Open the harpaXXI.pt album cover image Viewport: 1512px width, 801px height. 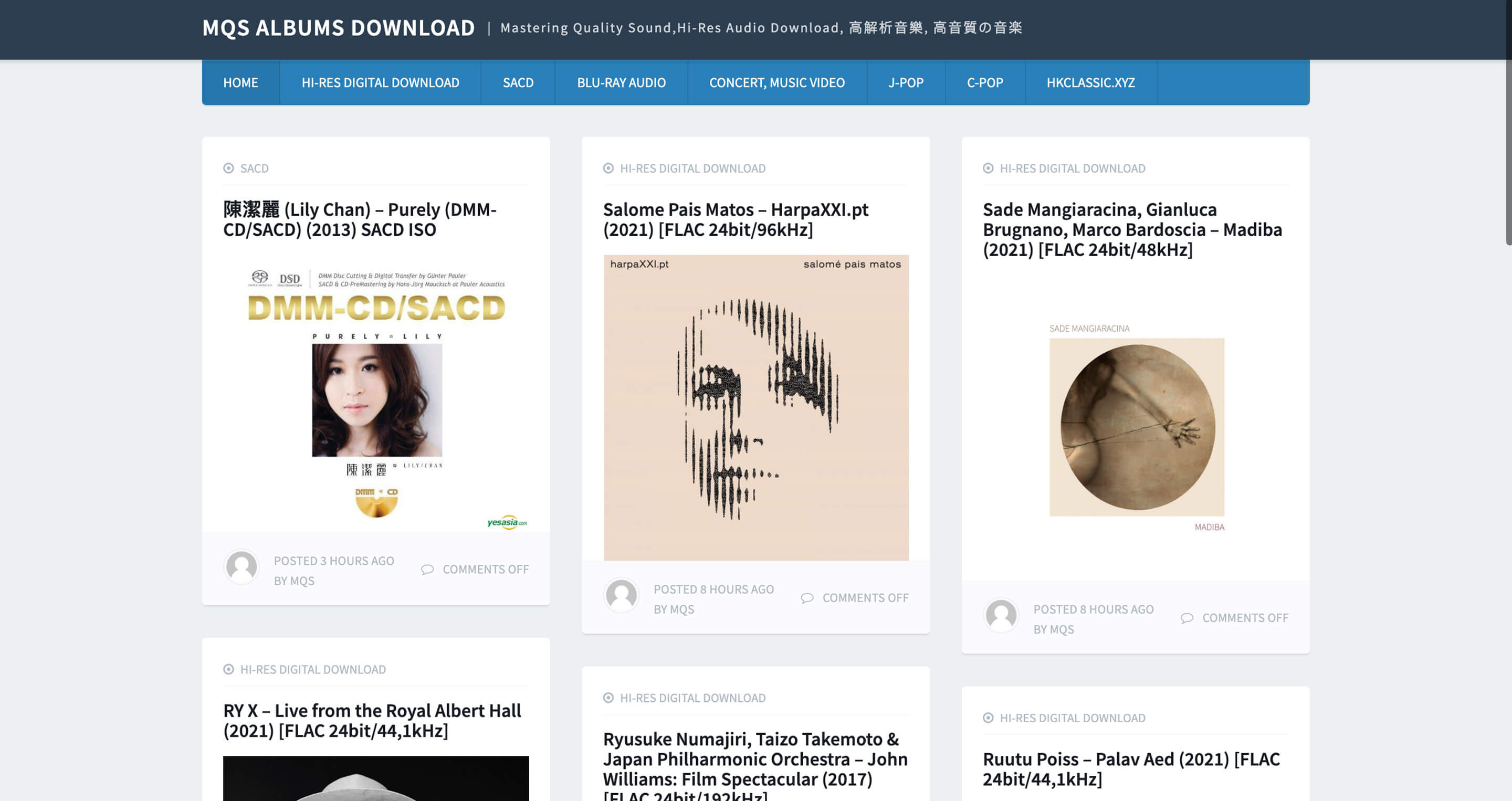pos(756,408)
